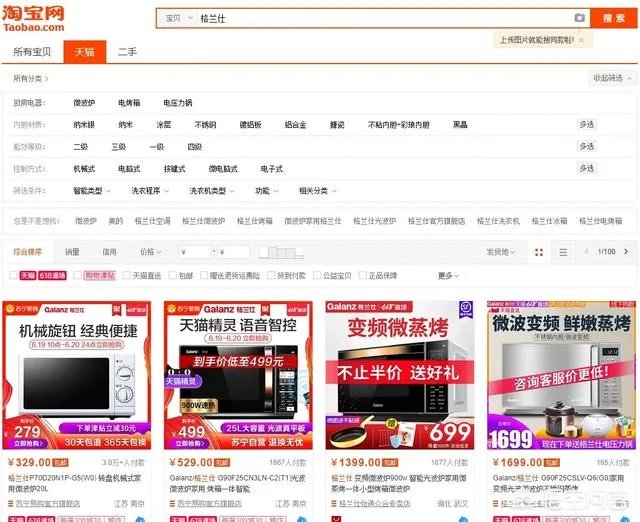Image resolution: width=640 pixels, height=522 pixels.
Task: Open the 发货地 location dropdown
Action: 500,252
